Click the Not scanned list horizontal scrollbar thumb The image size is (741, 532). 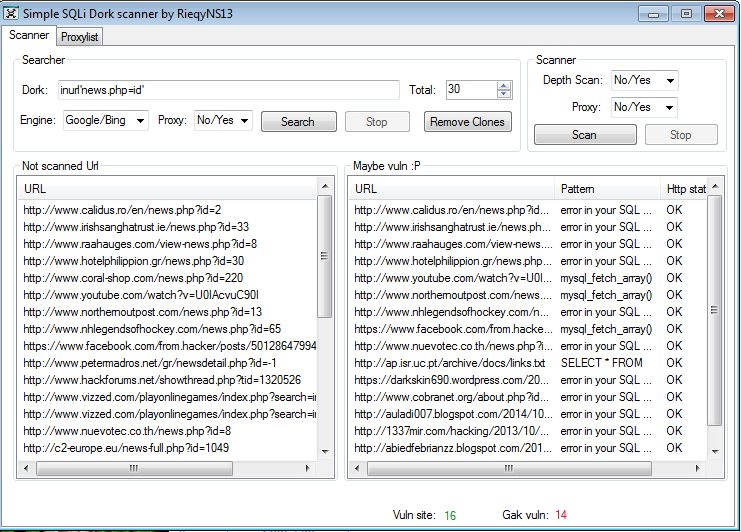click(x=134, y=468)
